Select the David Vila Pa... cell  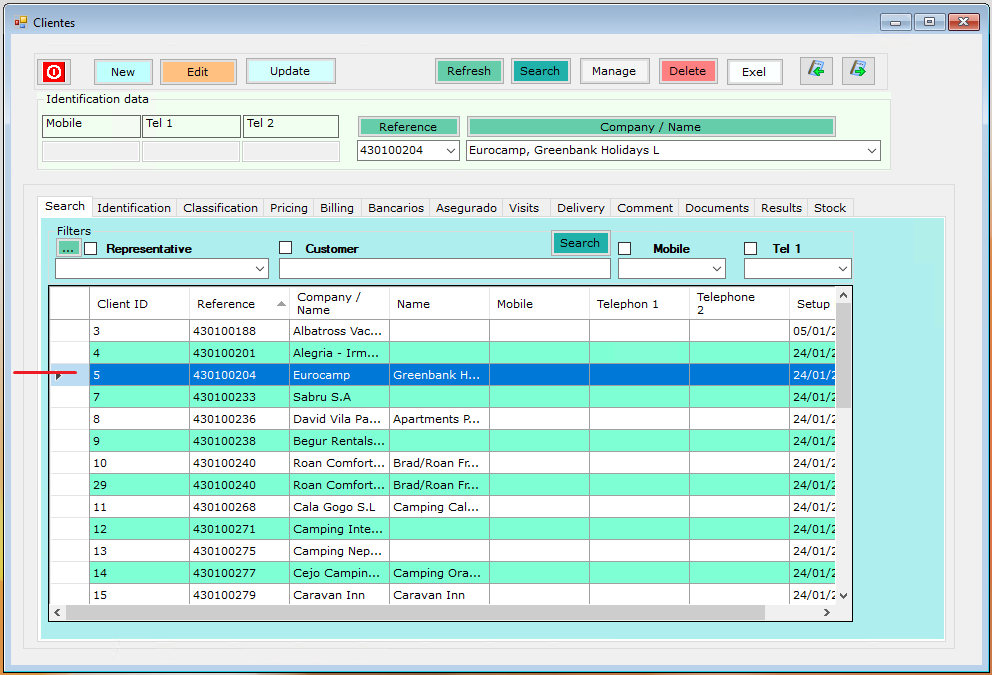339,419
